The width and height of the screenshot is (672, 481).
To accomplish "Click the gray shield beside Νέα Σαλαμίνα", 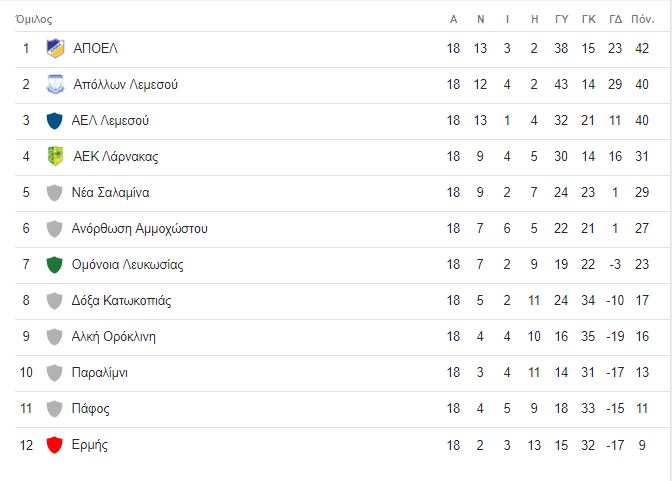I will click(x=54, y=192).
